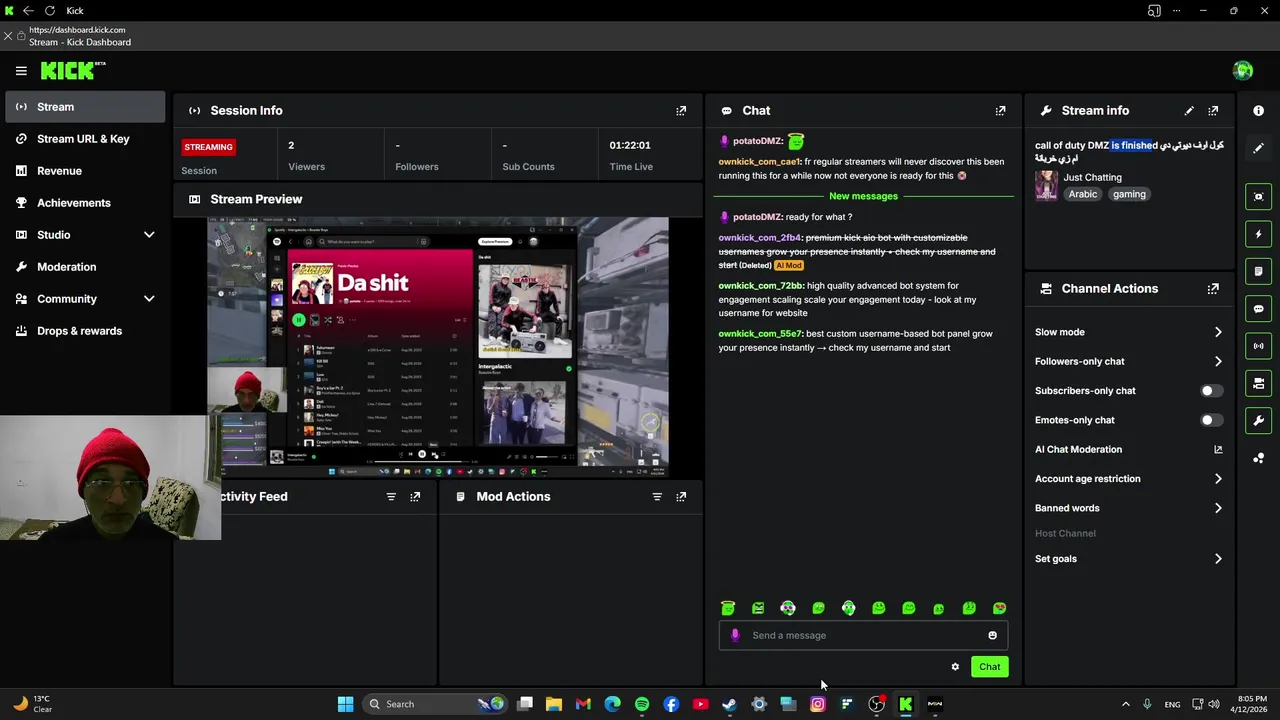The image size is (1280, 720).
Task: Pop out the Mod Actions panel
Action: point(681,497)
